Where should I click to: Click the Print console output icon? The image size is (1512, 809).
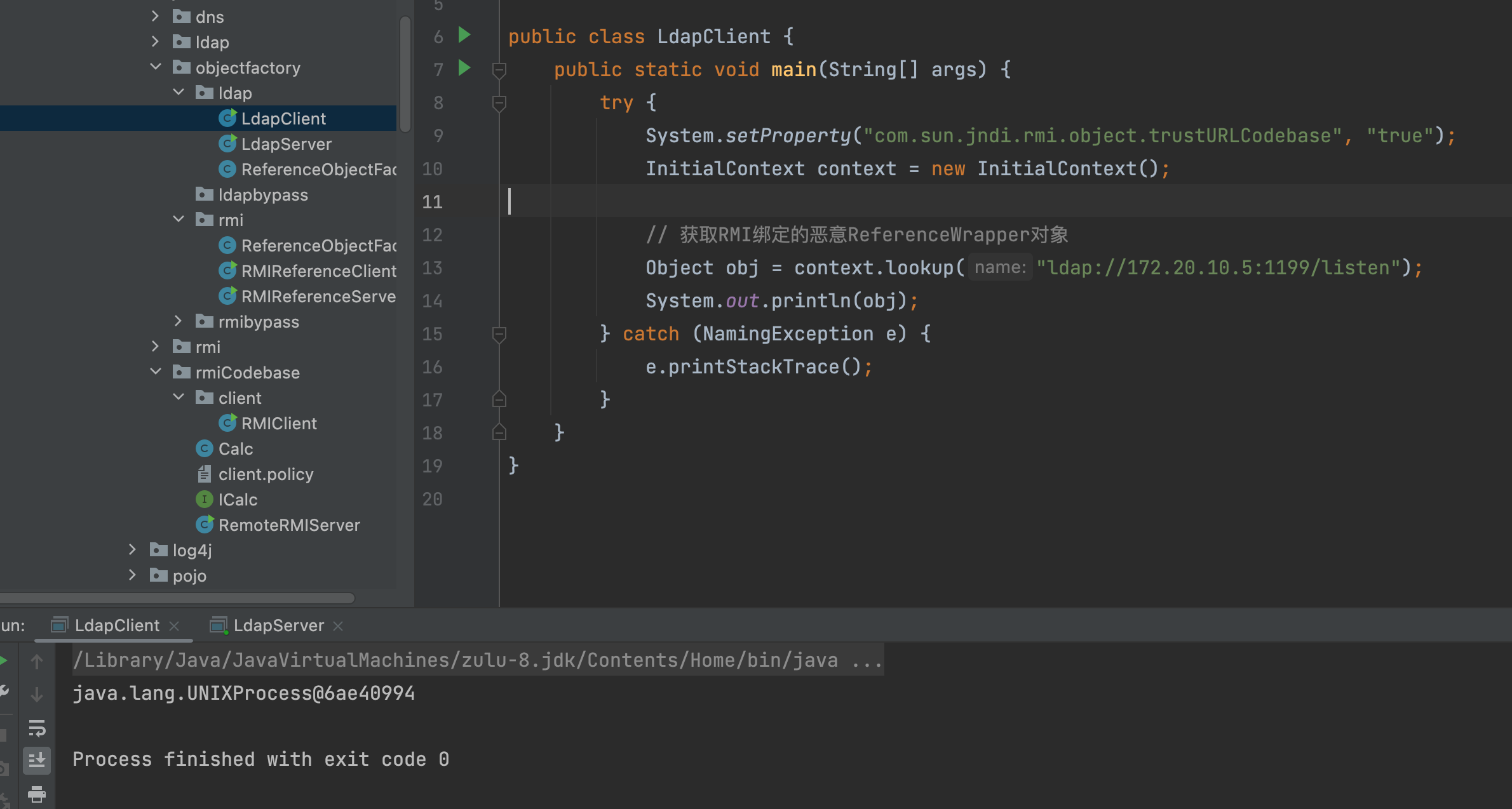coord(37,794)
